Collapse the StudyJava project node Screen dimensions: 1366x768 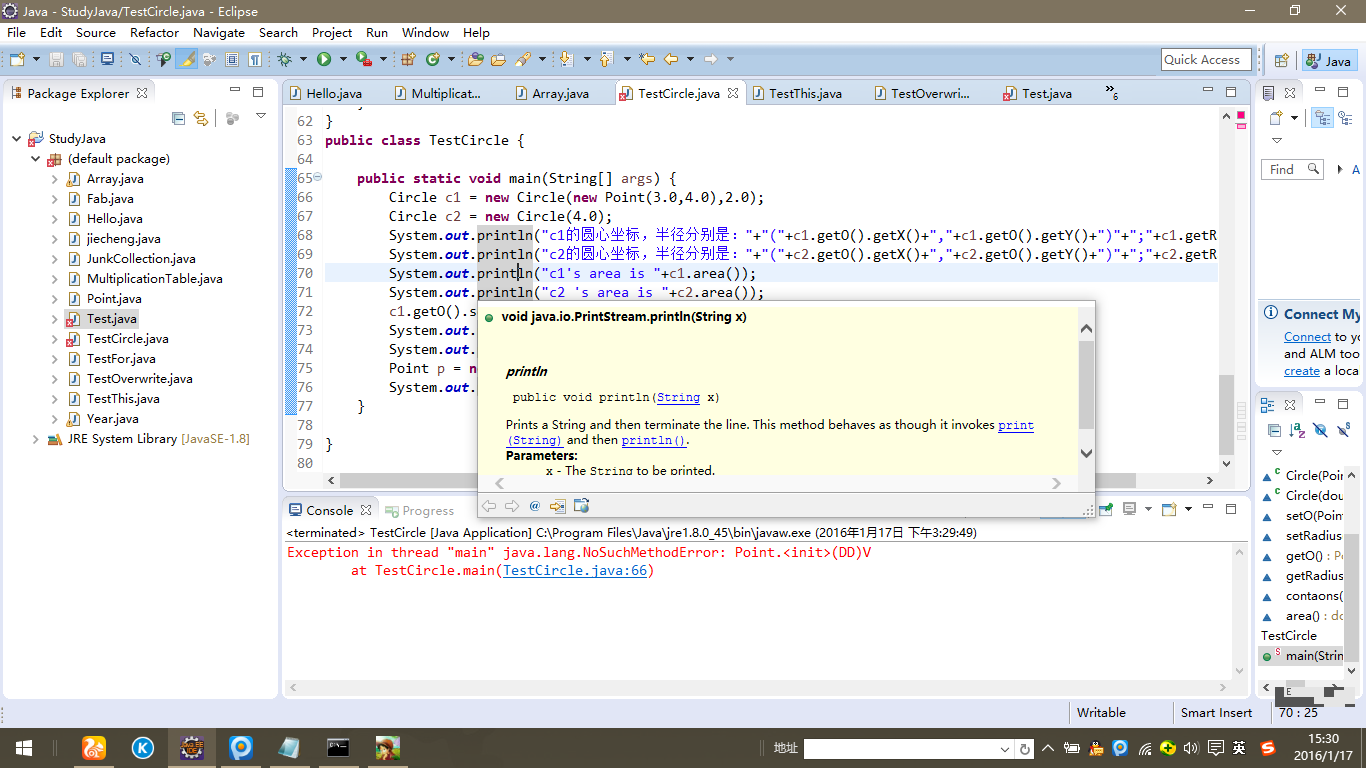[x=17, y=139]
